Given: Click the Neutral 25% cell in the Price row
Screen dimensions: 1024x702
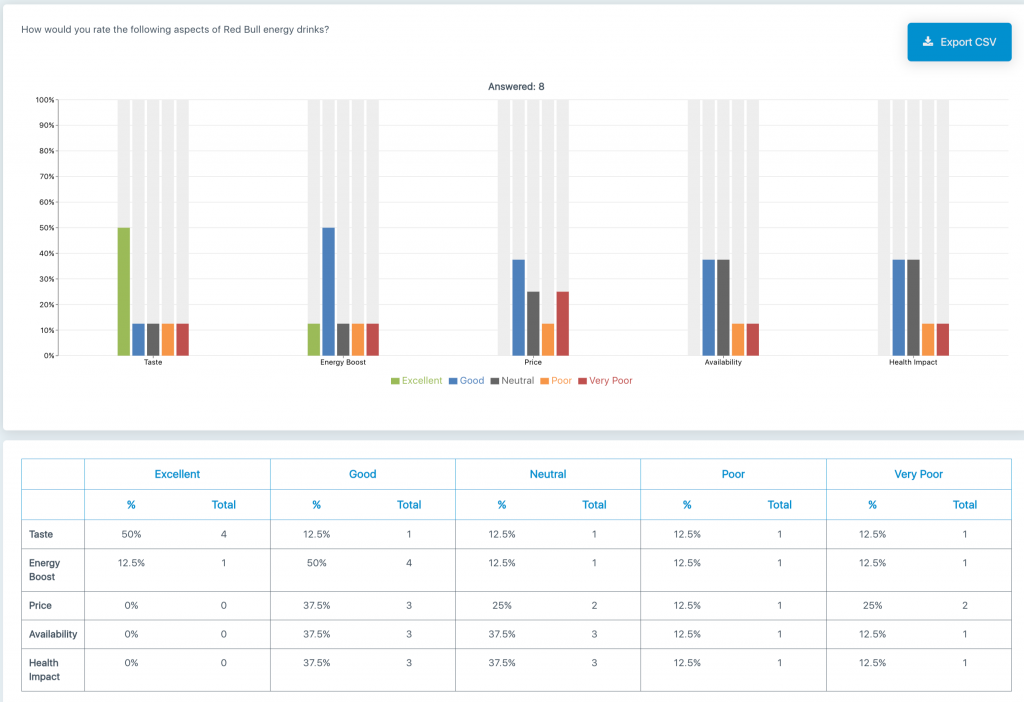Looking at the screenshot, I should pos(502,605).
